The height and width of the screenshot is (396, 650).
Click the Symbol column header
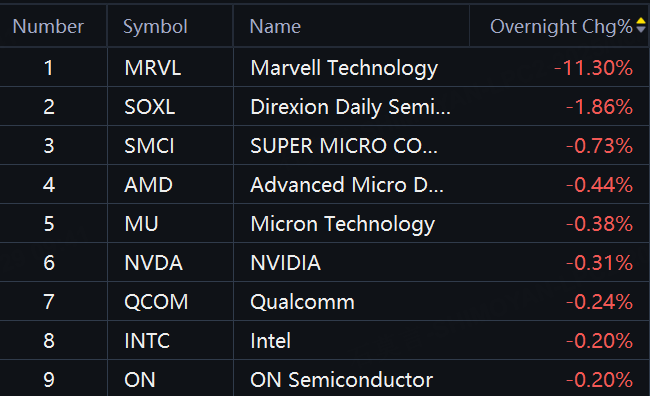click(155, 27)
